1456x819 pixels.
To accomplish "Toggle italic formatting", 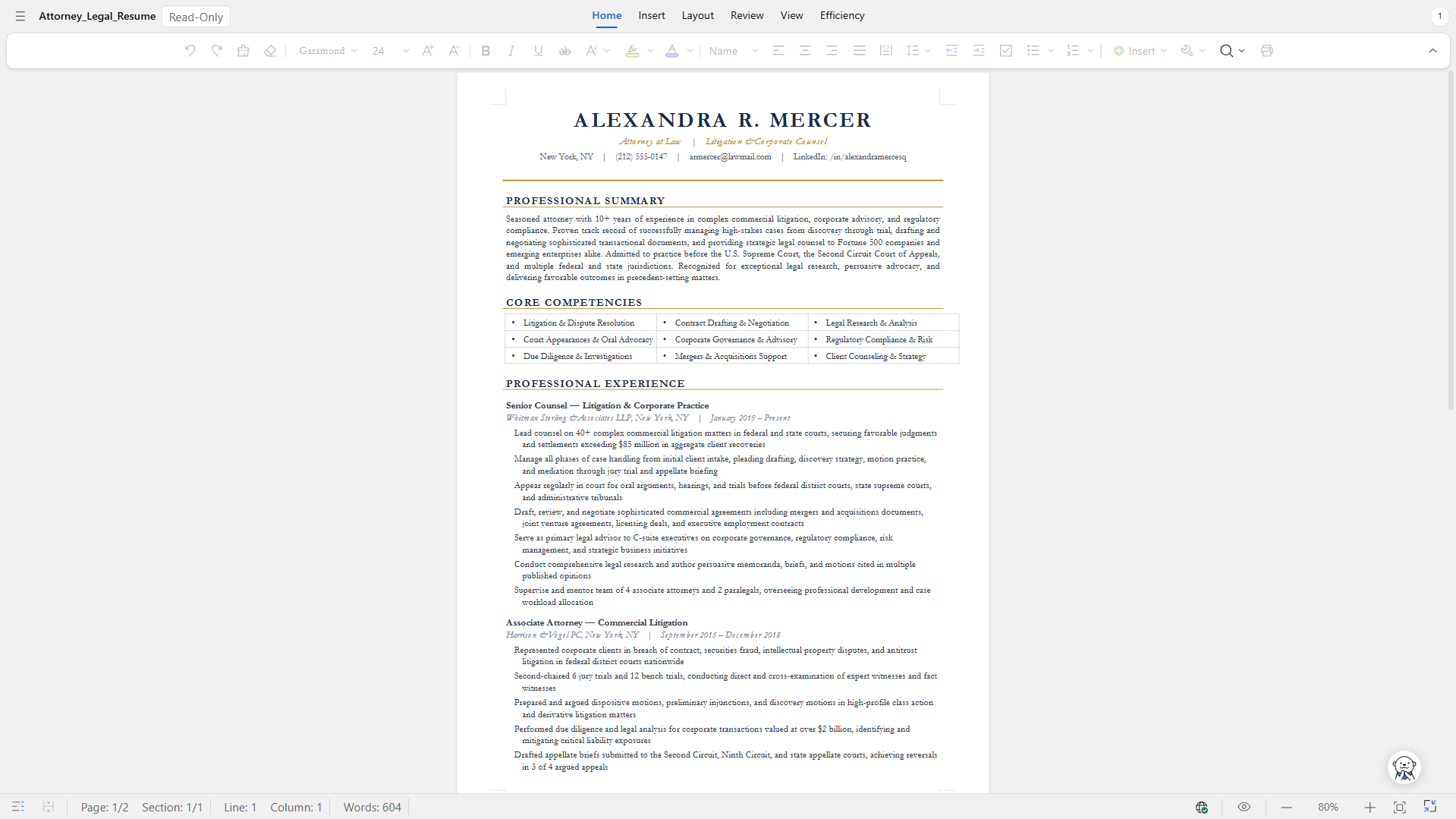I will point(511,51).
